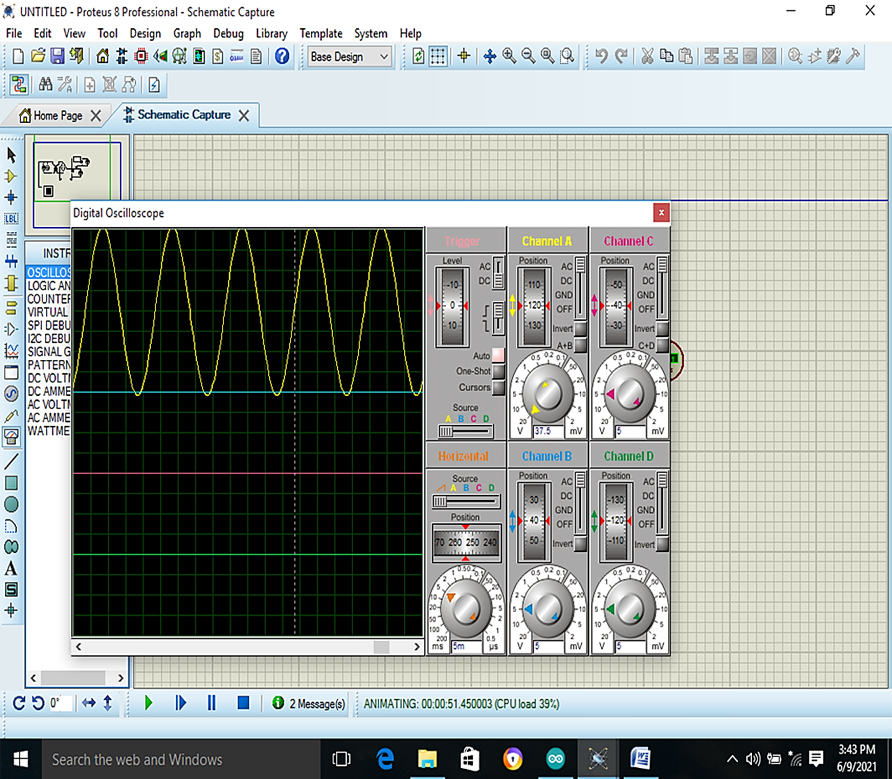Click the Undo arrow icon

coord(601,57)
